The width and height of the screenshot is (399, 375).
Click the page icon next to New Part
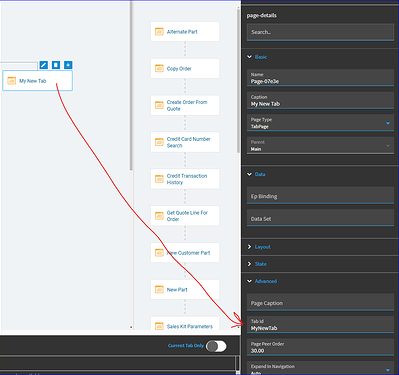[x=159, y=289]
